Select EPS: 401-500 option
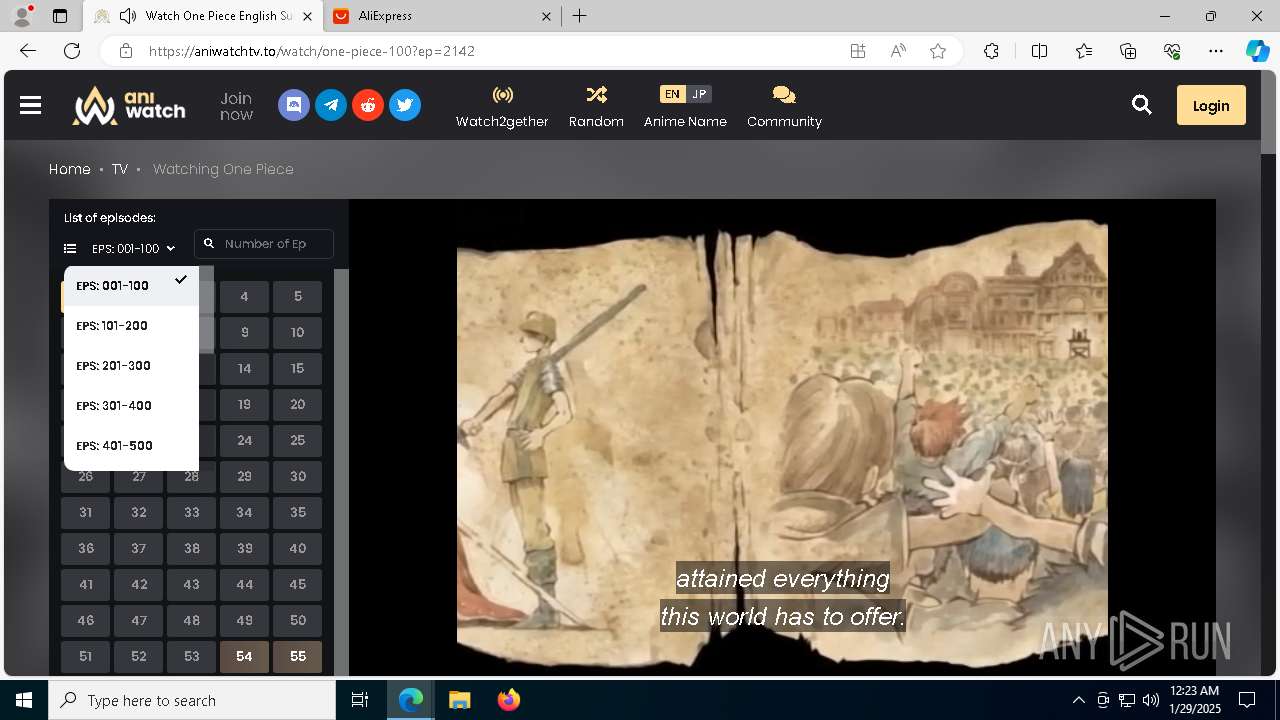1280x720 pixels. point(131,446)
